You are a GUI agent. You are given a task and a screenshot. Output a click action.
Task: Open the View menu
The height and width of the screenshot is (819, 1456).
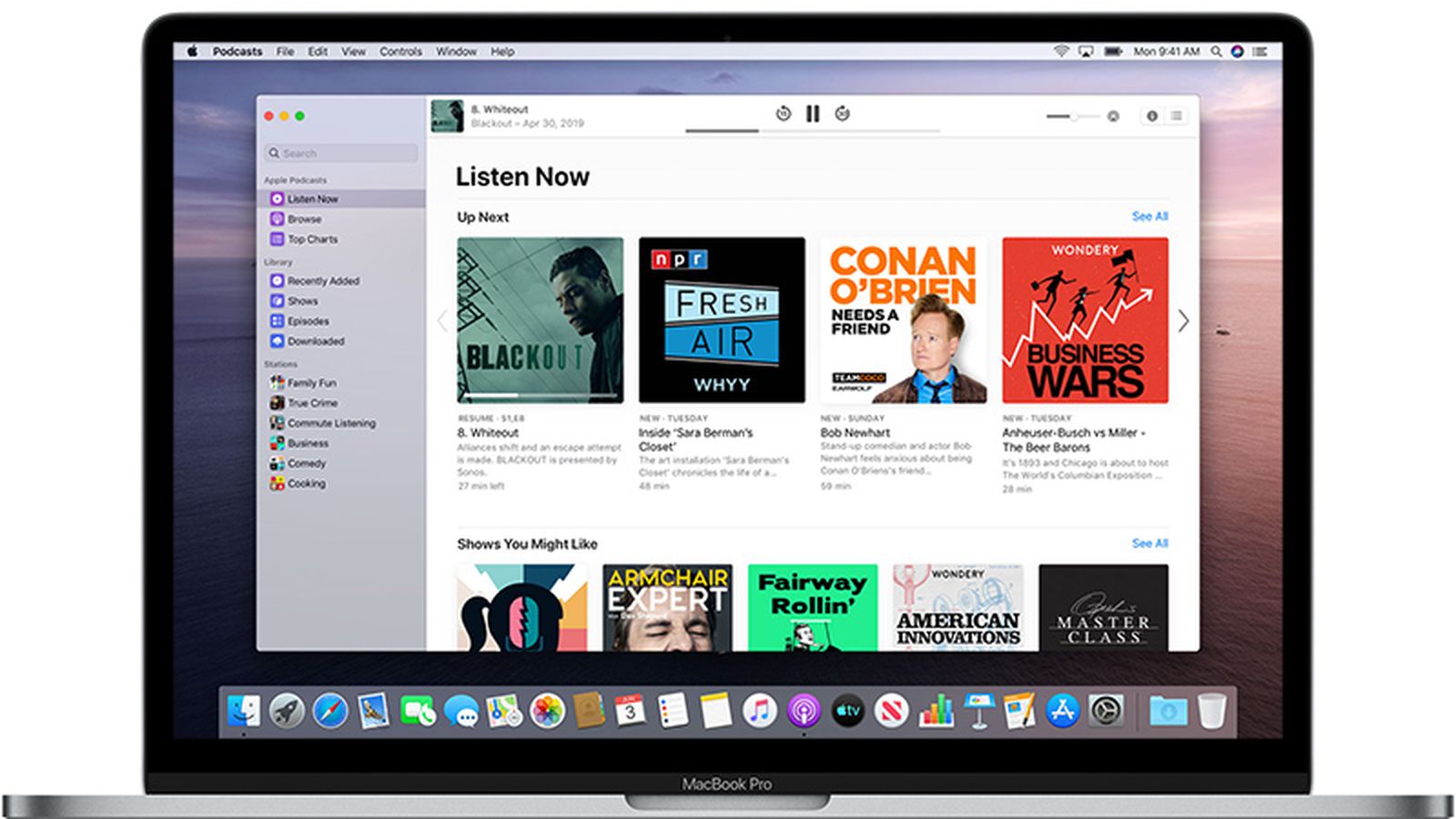point(353,52)
